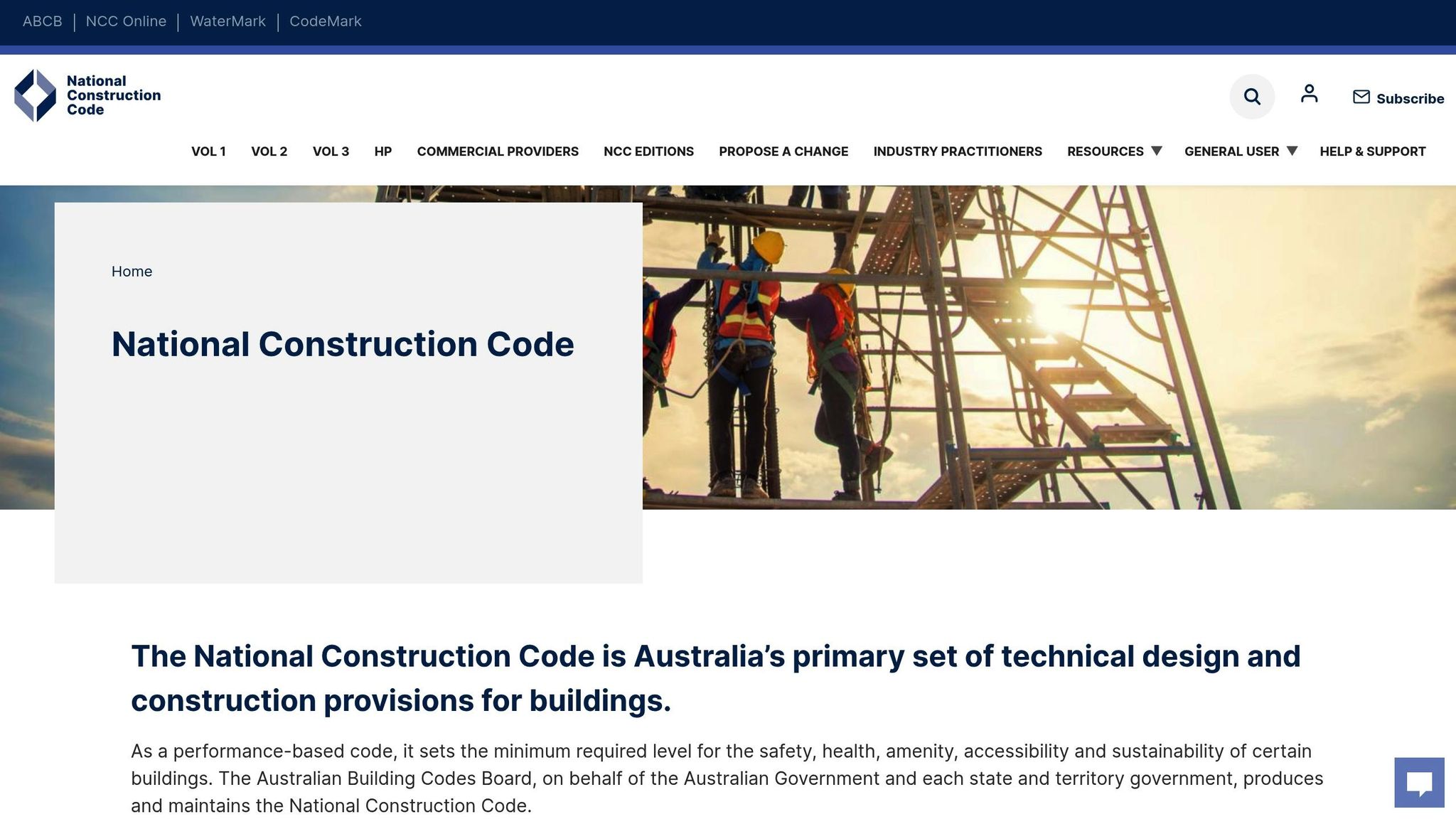Image resolution: width=1456 pixels, height=819 pixels.
Task: Click the General User menu label
Action: point(1231,151)
